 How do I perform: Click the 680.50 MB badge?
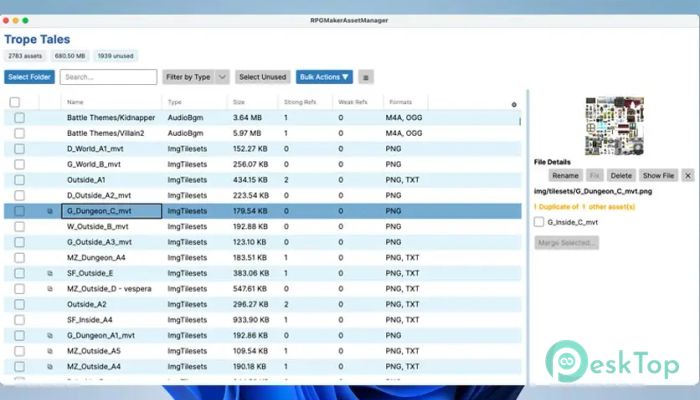coord(70,56)
